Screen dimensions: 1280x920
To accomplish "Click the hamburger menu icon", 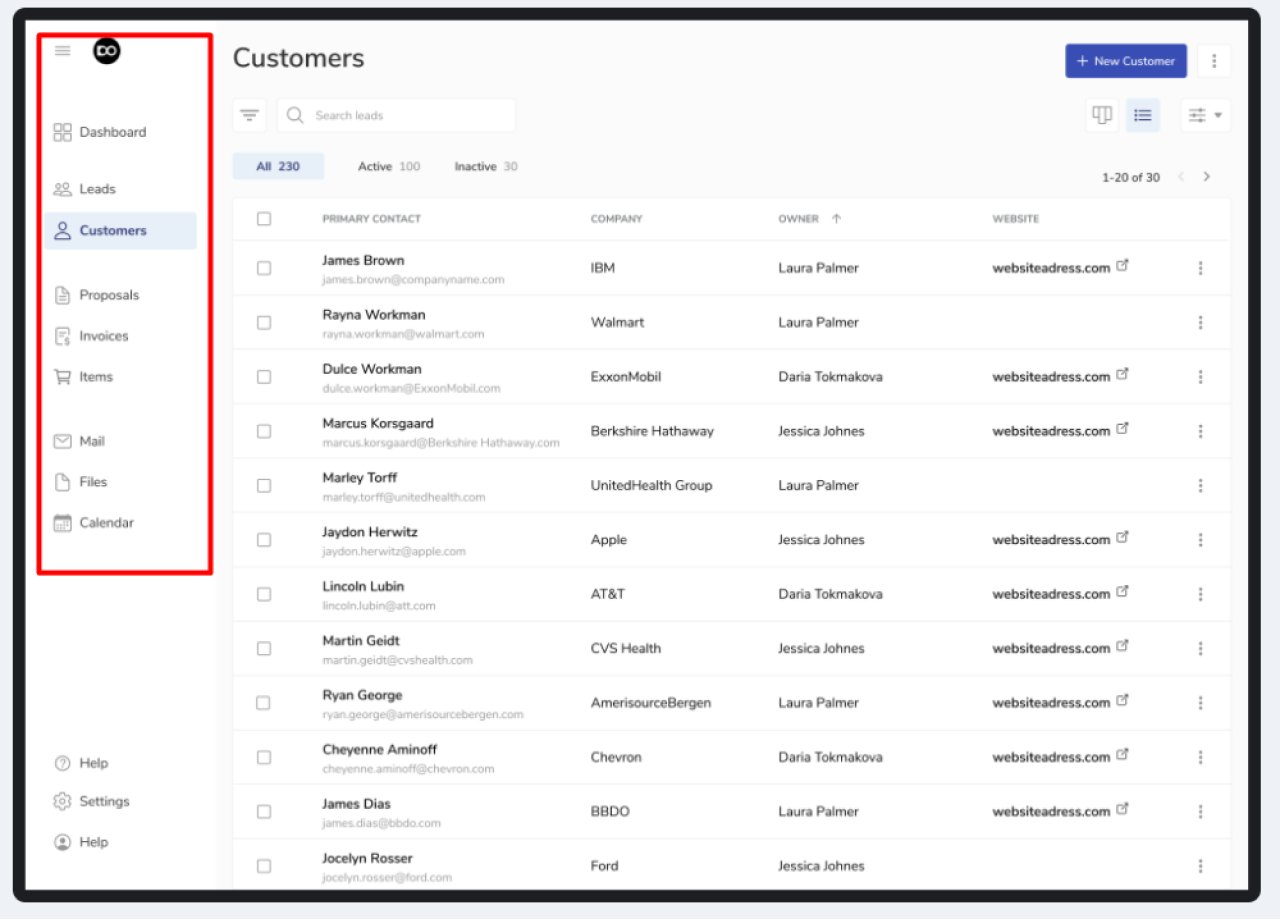I will click(62, 50).
